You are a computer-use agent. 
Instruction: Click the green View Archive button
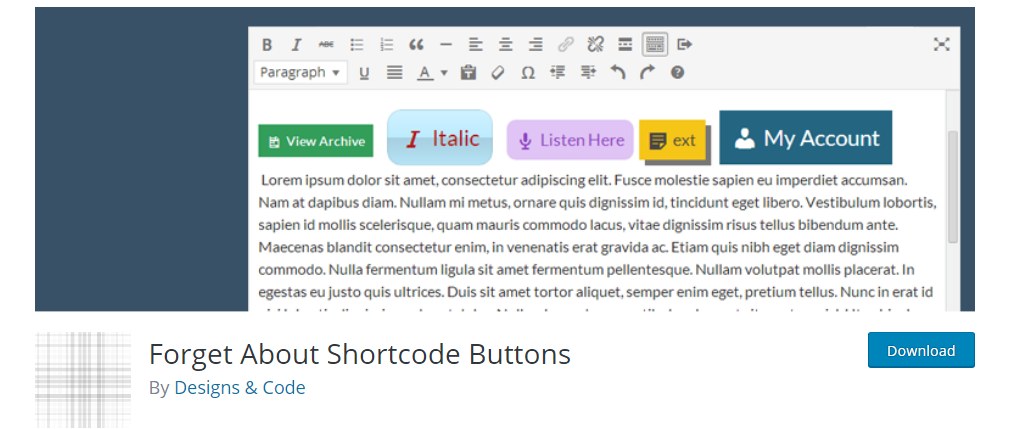pos(315,141)
